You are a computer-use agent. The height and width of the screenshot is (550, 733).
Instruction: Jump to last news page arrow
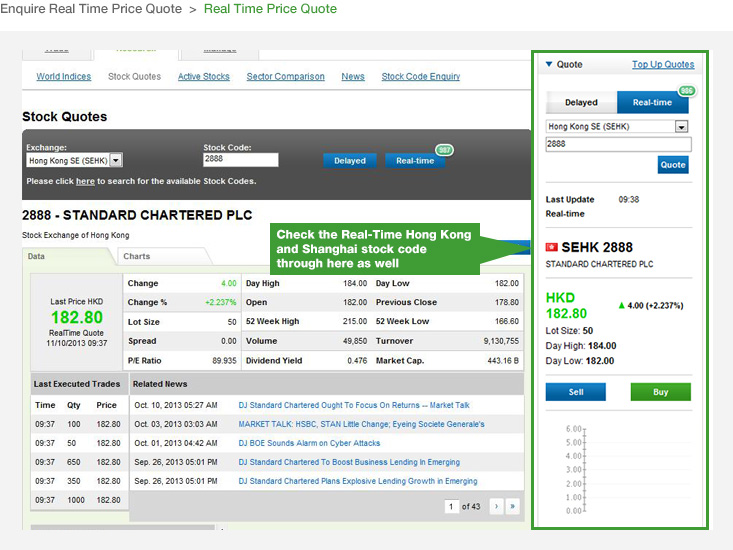tap(512, 507)
